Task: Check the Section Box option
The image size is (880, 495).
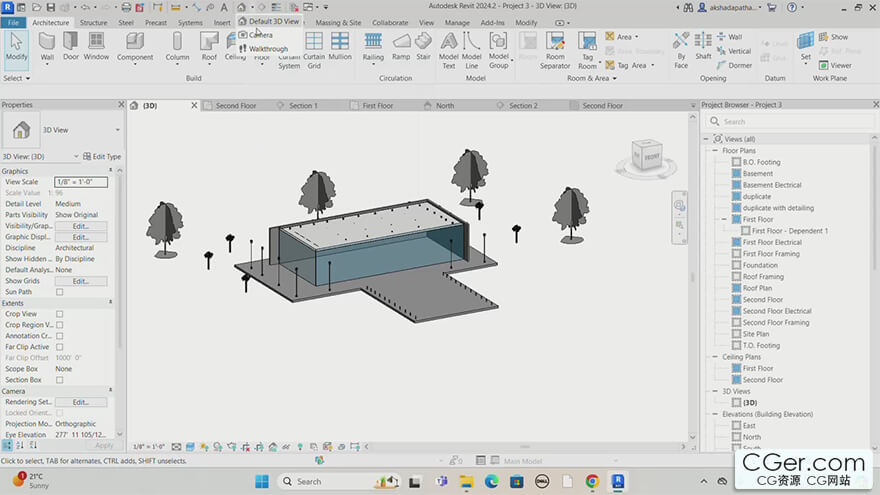Action: point(59,380)
